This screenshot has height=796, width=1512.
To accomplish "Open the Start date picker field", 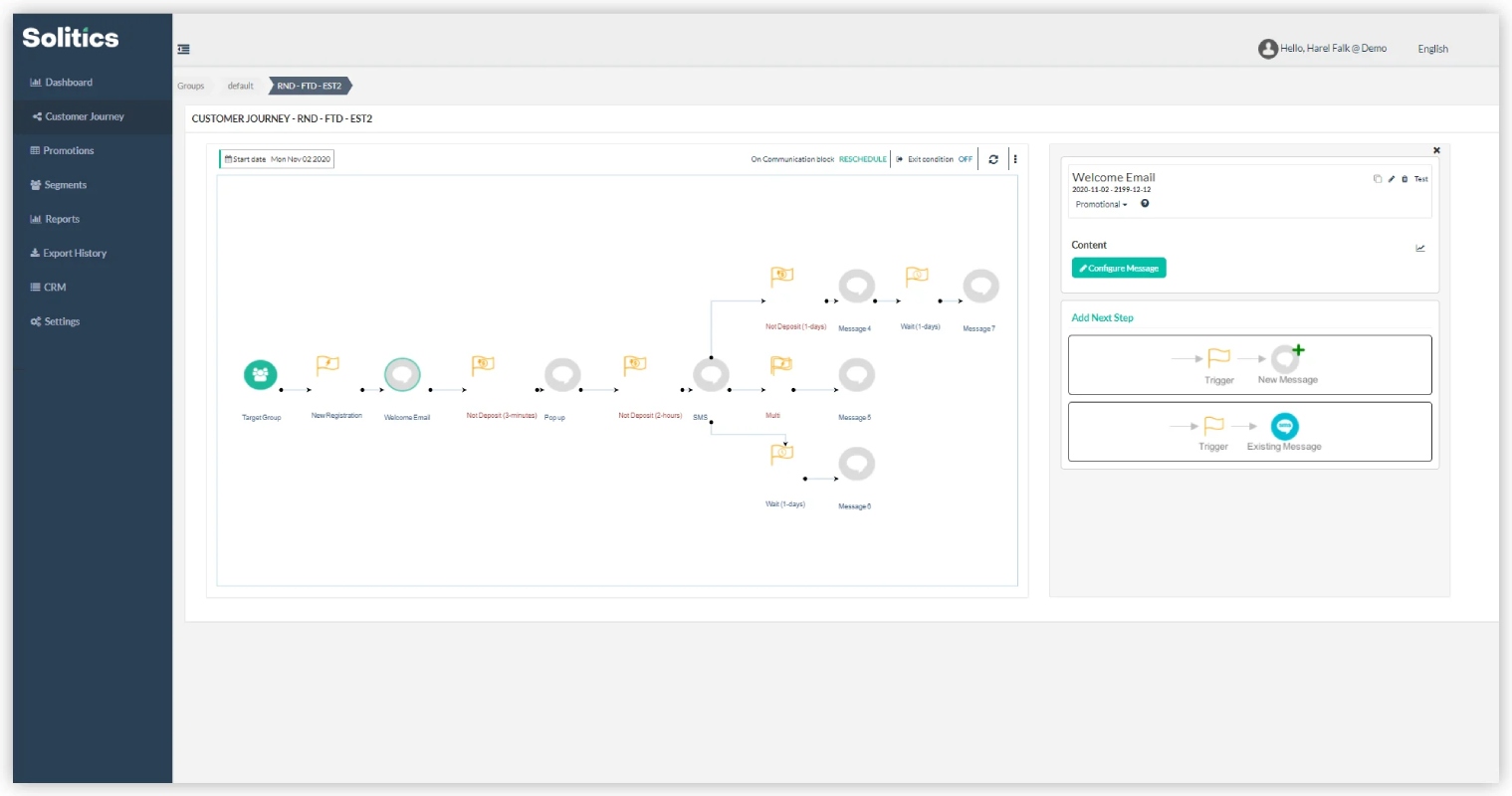I will pyautogui.click(x=278, y=159).
